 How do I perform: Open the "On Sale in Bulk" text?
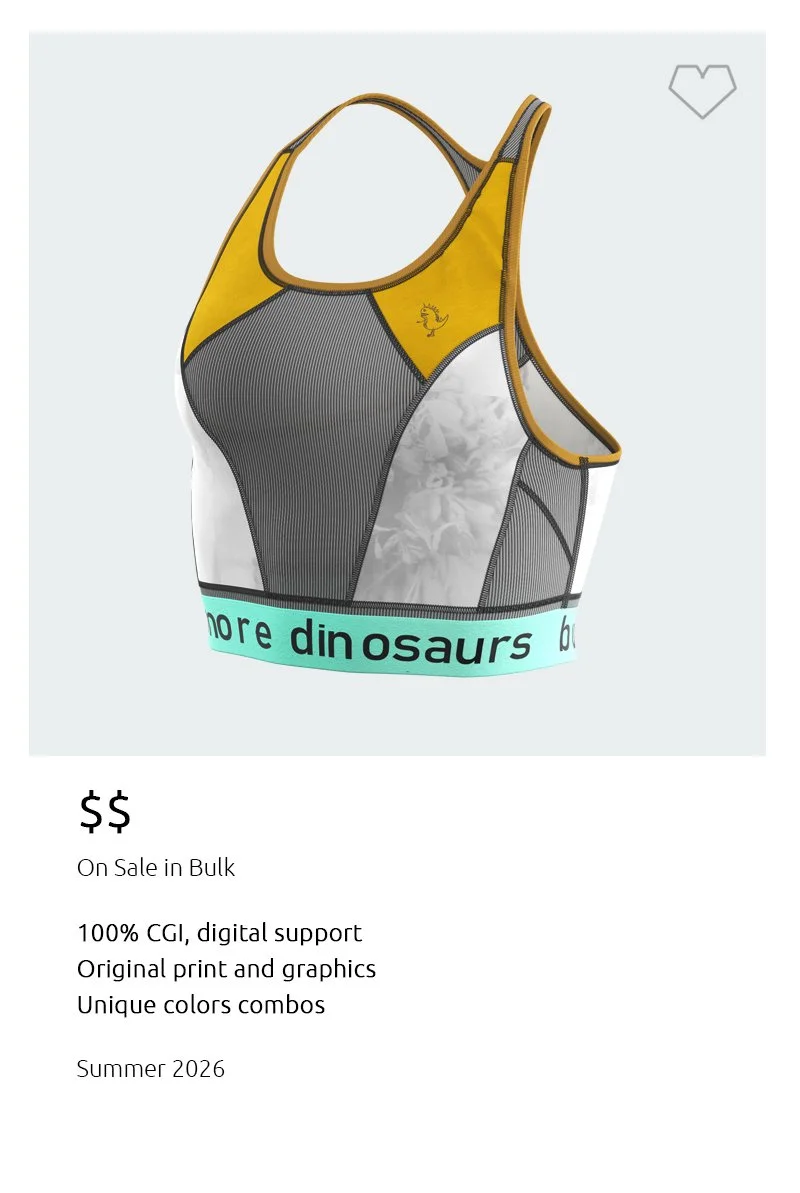pyautogui.click(x=156, y=868)
